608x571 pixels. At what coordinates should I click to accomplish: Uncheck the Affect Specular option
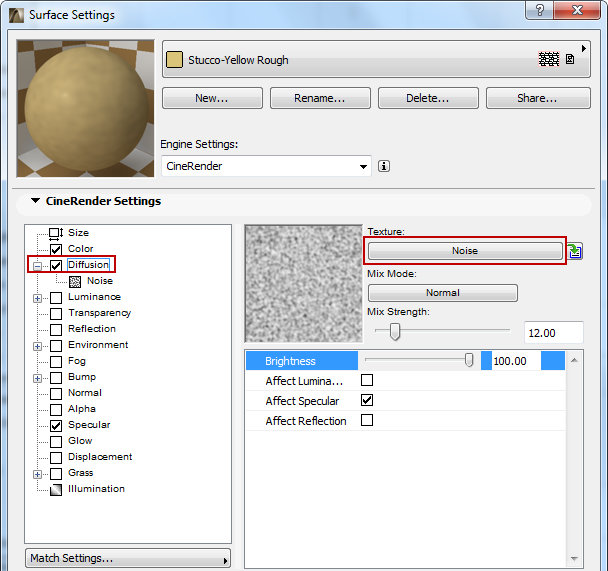[x=367, y=400]
